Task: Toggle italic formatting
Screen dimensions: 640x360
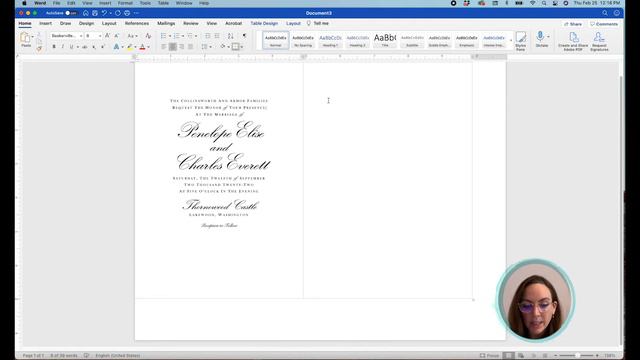Action: [62, 47]
